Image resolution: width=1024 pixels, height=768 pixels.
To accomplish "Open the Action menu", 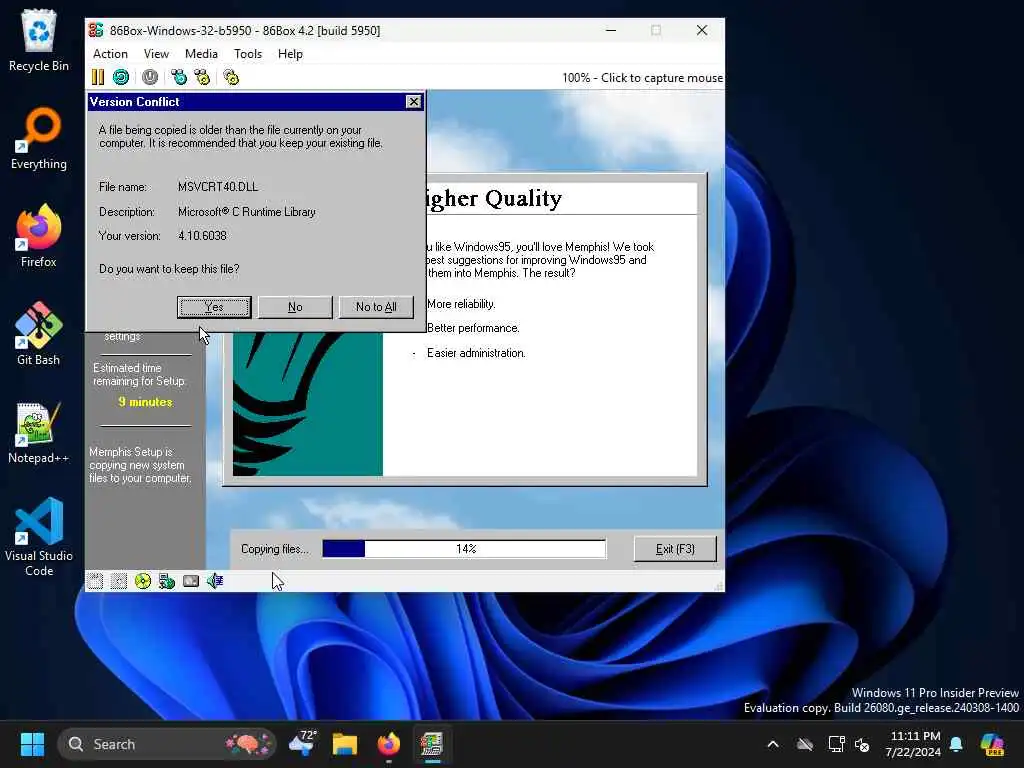I will [x=110, y=54].
